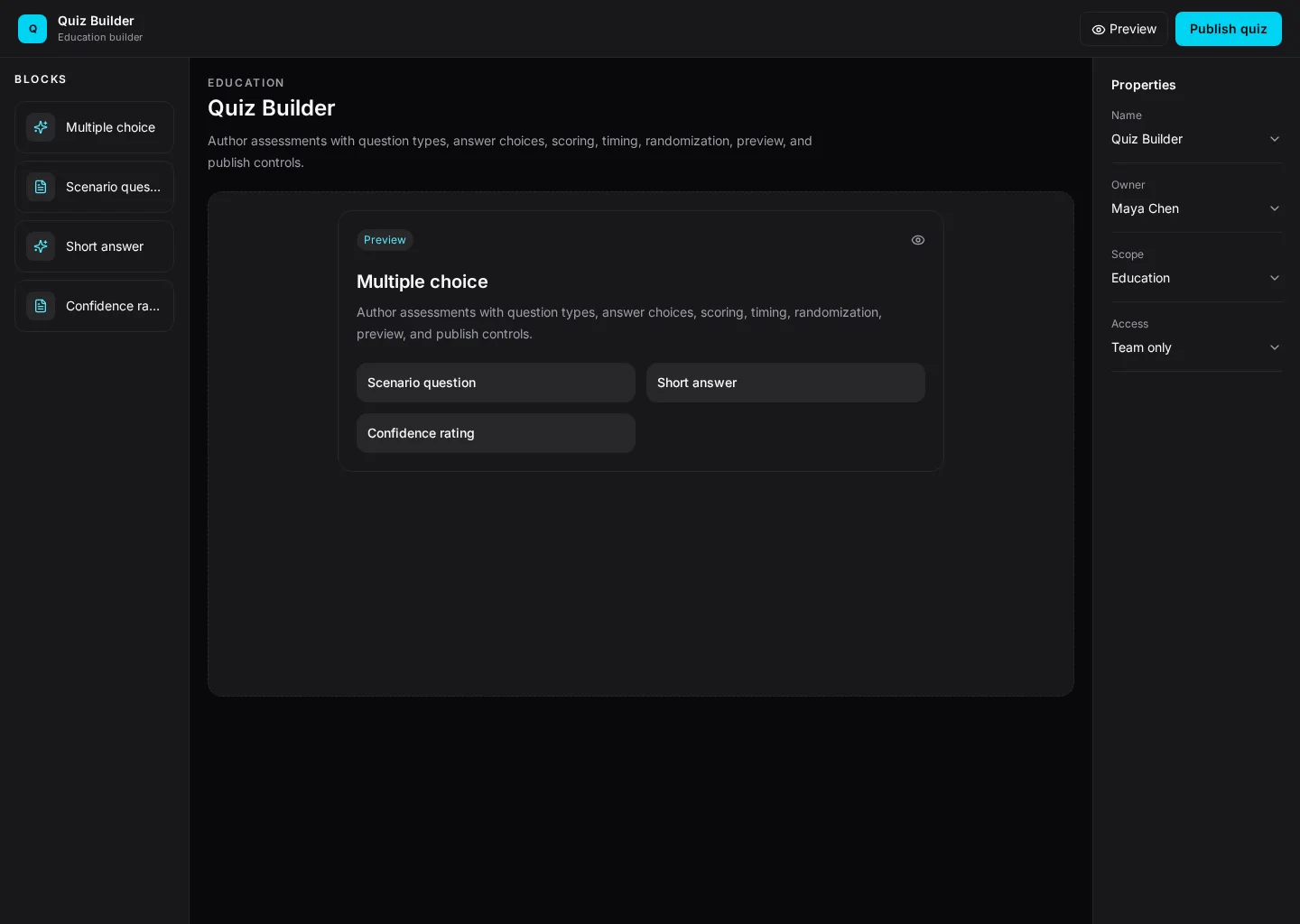Click the Preview badge on the card
The width and height of the screenshot is (1300, 924).
point(385,240)
